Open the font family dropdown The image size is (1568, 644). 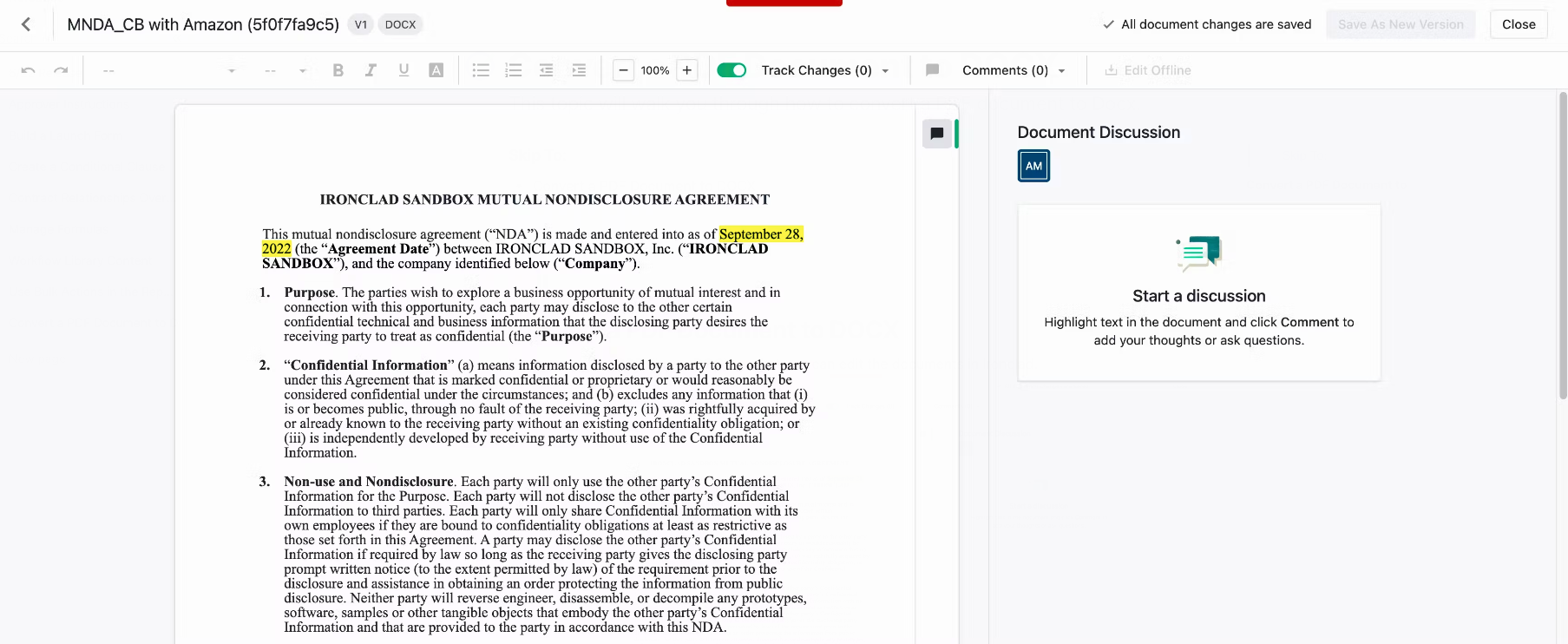click(168, 70)
